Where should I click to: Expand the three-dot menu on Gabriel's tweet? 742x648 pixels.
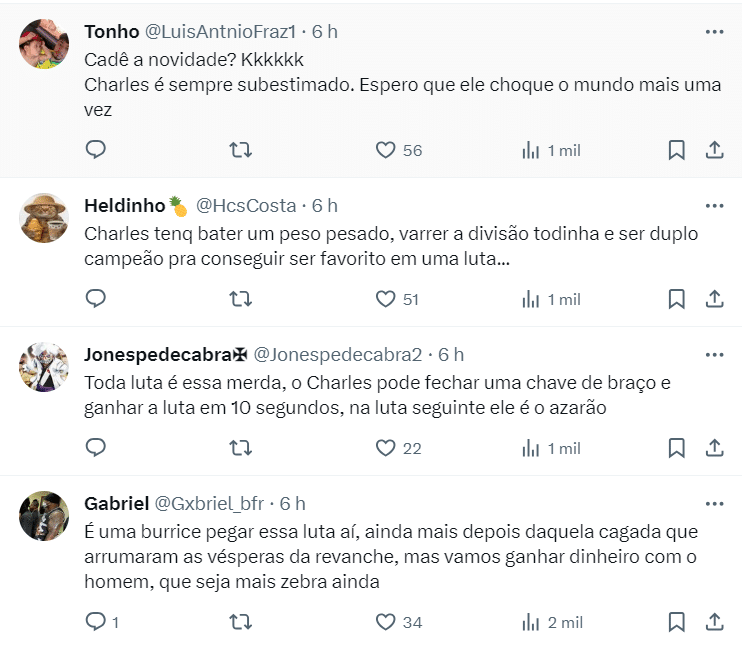[x=714, y=503]
